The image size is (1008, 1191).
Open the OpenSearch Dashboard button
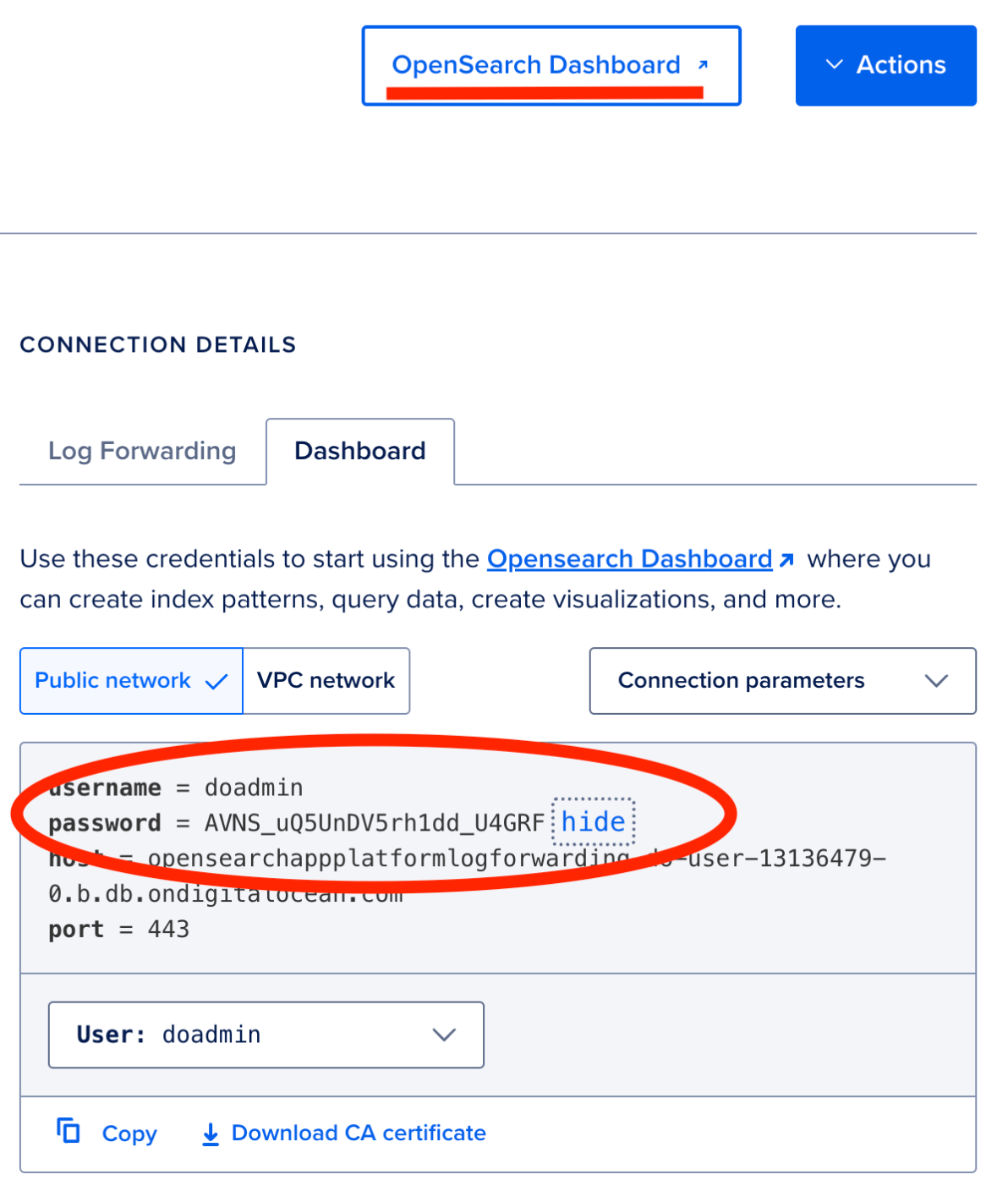(551, 65)
